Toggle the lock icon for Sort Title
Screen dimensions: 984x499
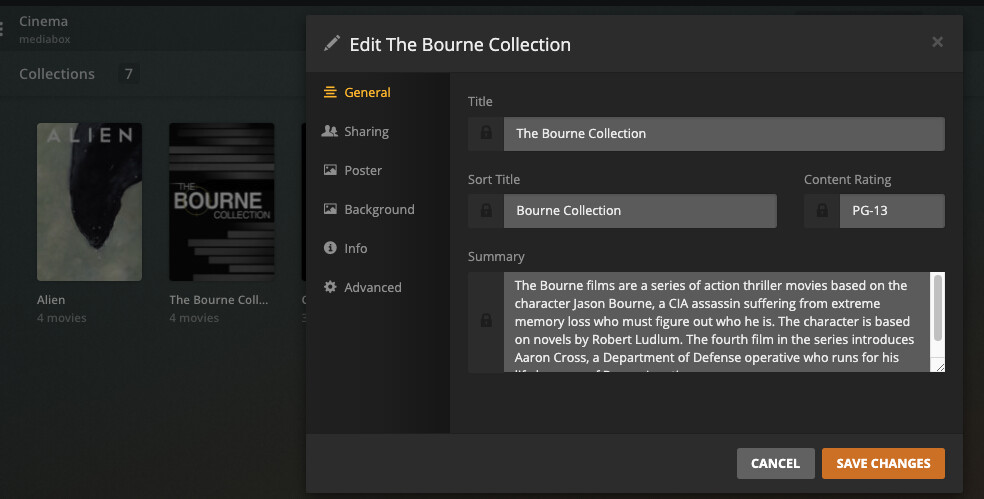coord(486,210)
